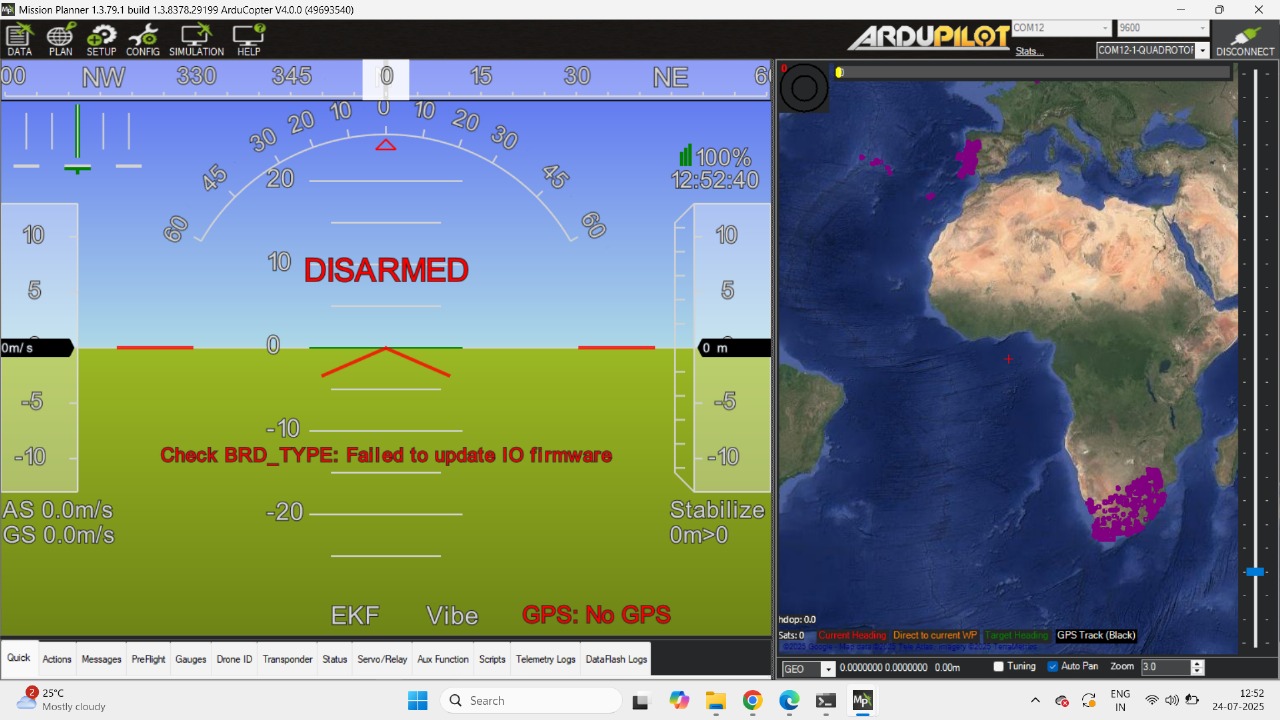Open the DATA flight data view
Image resolution: width=1280 pixels, height=720 pixels.
pyautogui.click(x=19, y=40)
